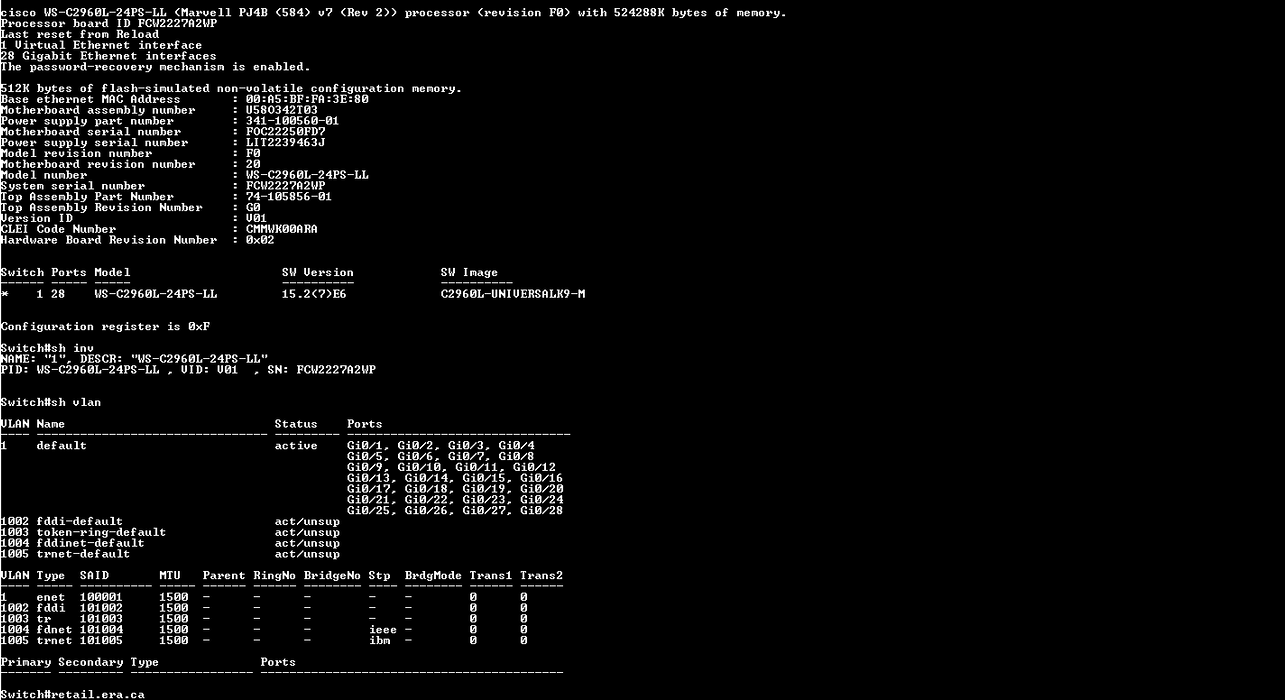Click the 'Switch#sh inv' command line

[47, 348]
